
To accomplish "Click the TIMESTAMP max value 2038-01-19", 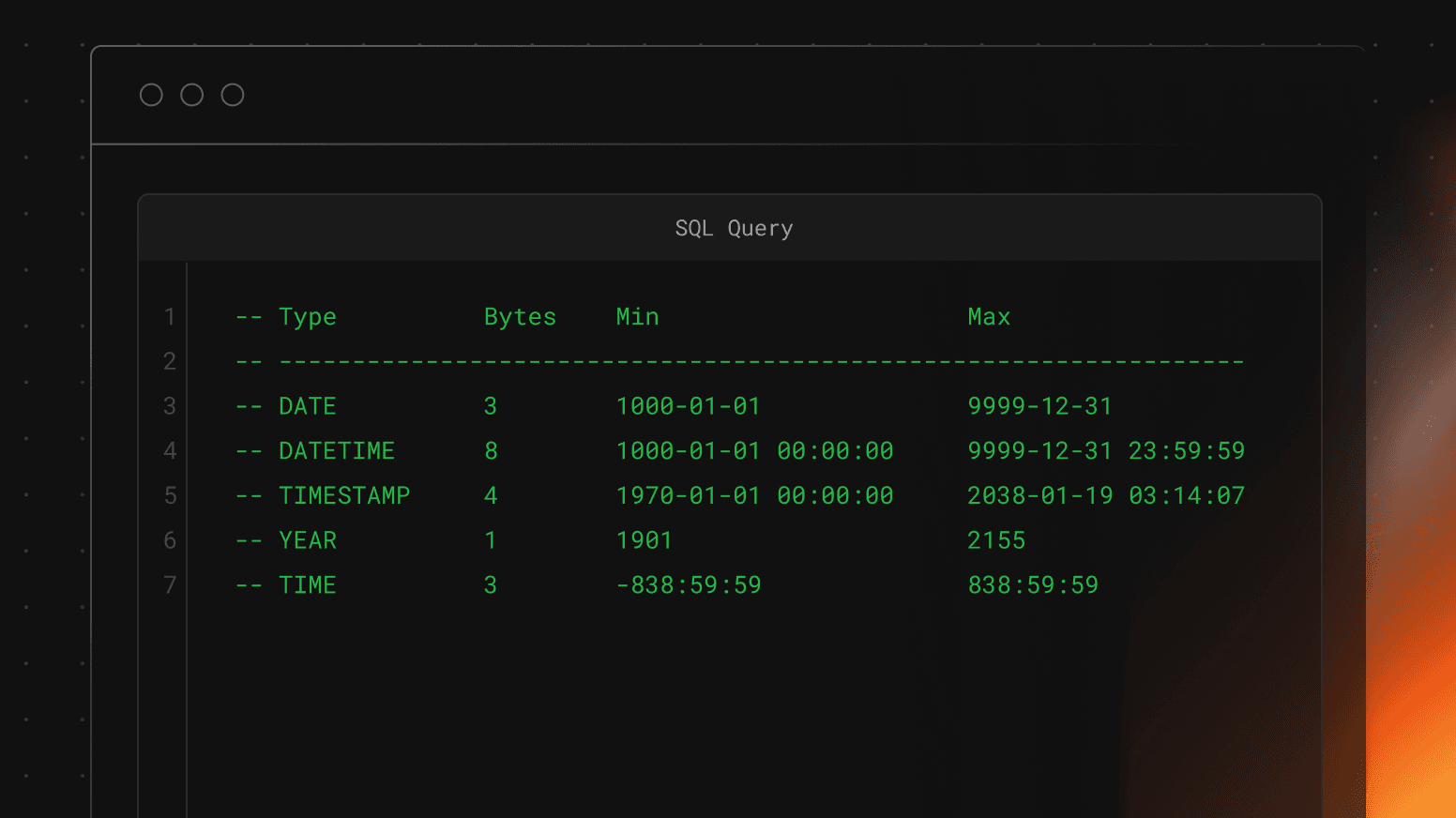I will coord(1039,495).
